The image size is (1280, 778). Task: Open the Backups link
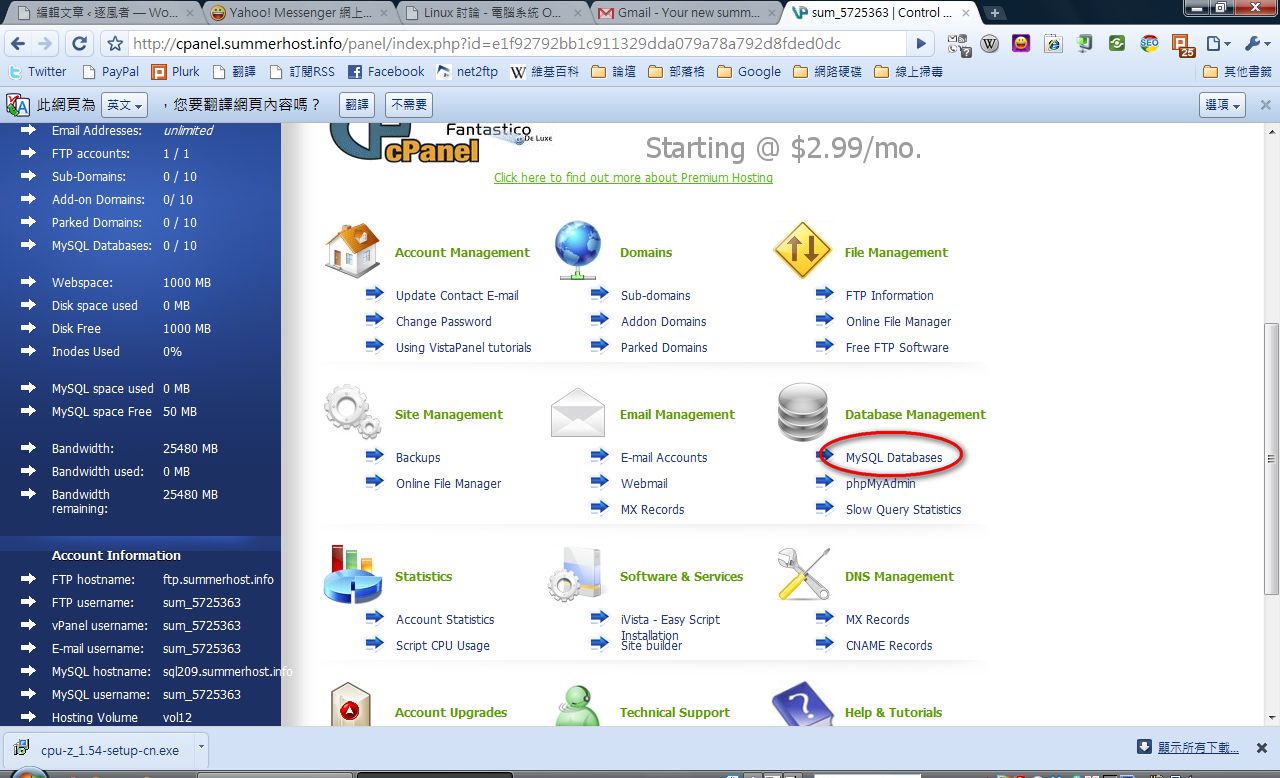(x=417, y=457)
